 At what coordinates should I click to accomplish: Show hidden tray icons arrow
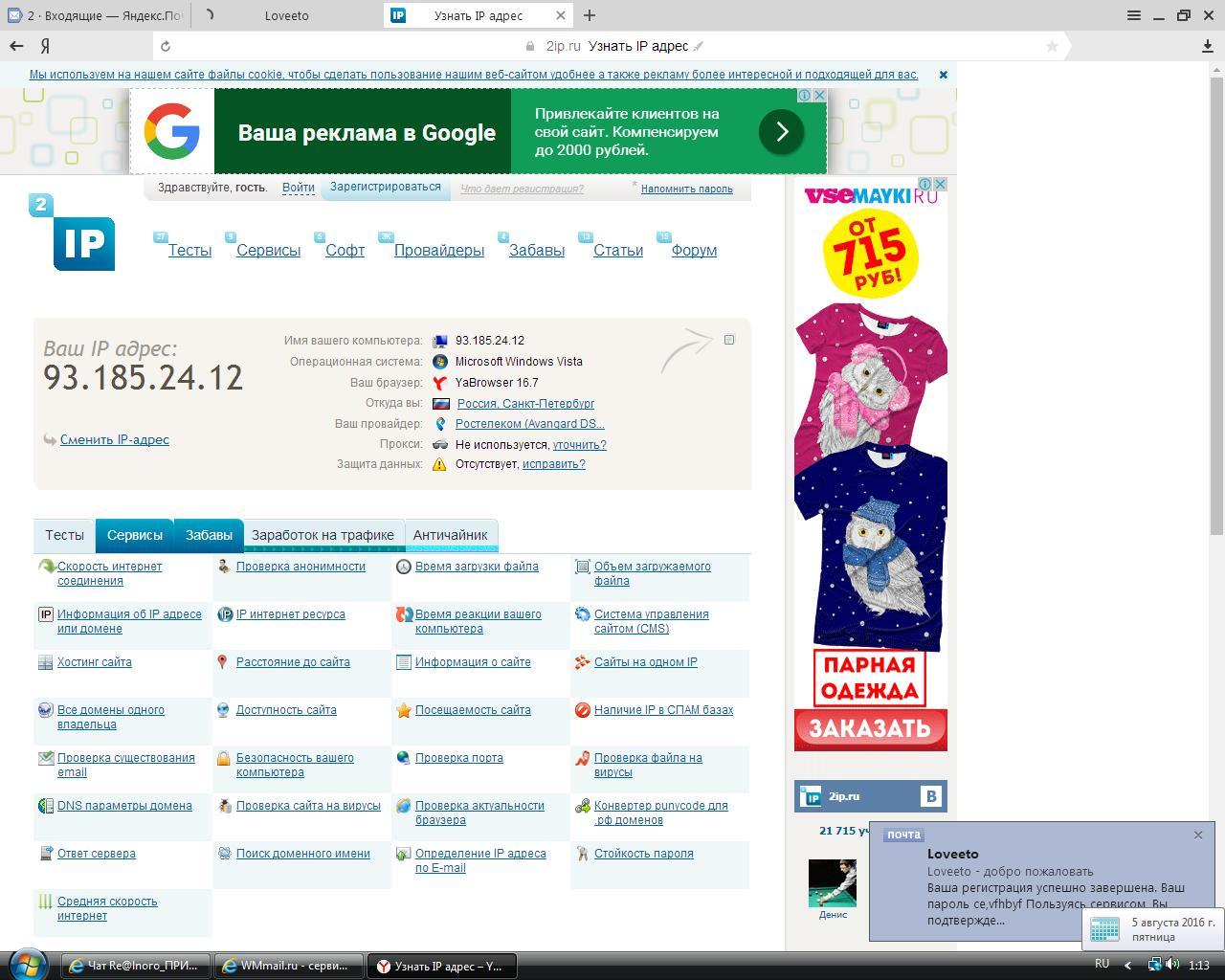pos(1127,965)
